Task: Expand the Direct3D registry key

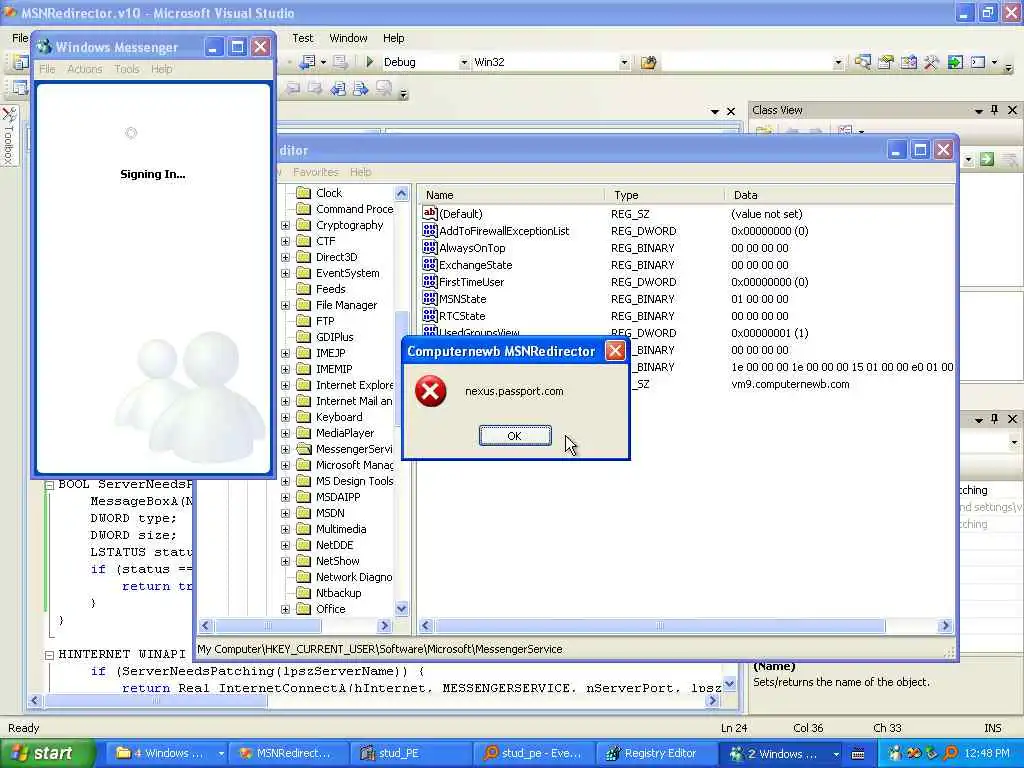Action: [285, 257]
